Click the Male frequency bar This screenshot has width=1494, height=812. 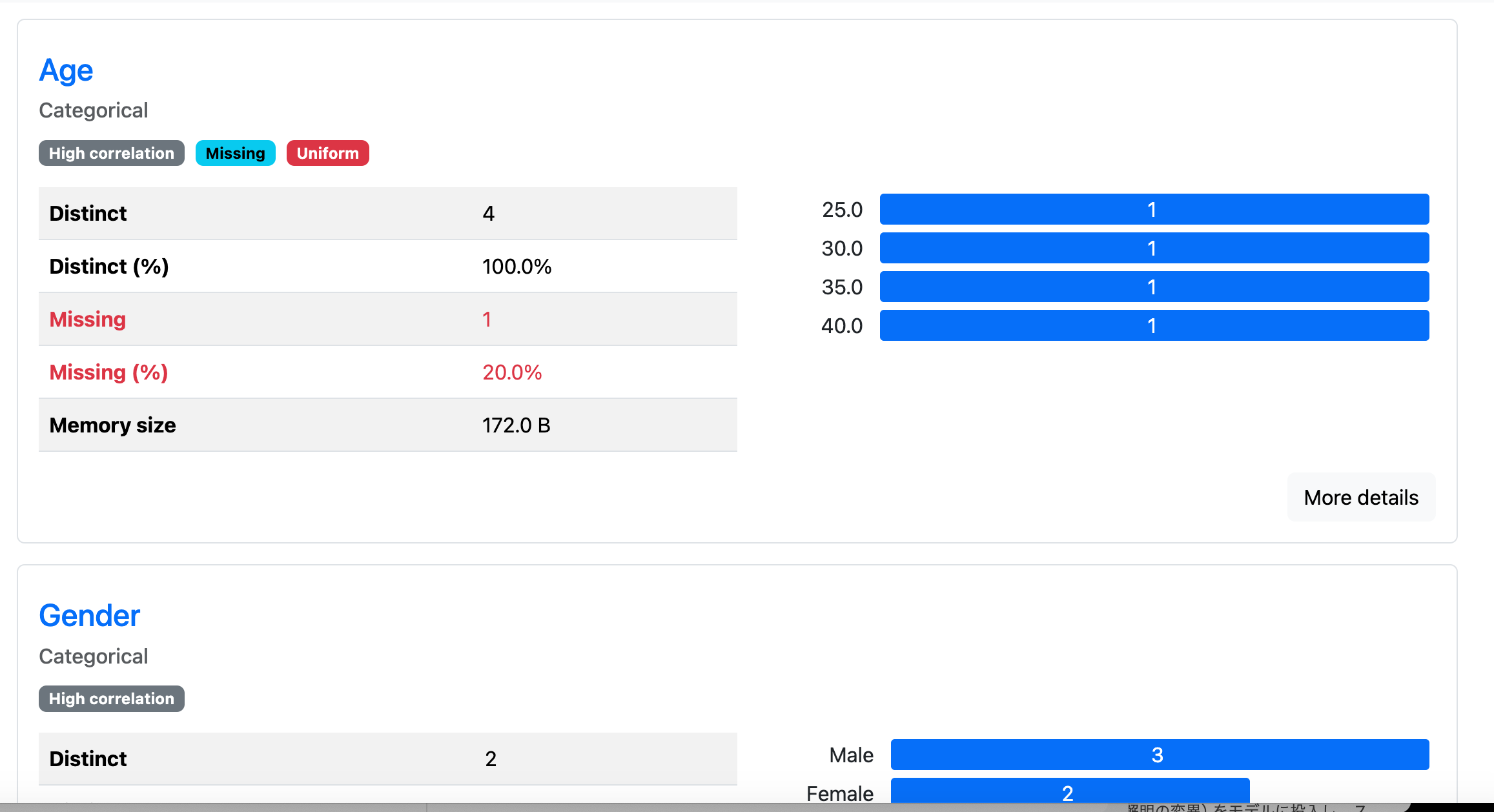(1160, 755)
